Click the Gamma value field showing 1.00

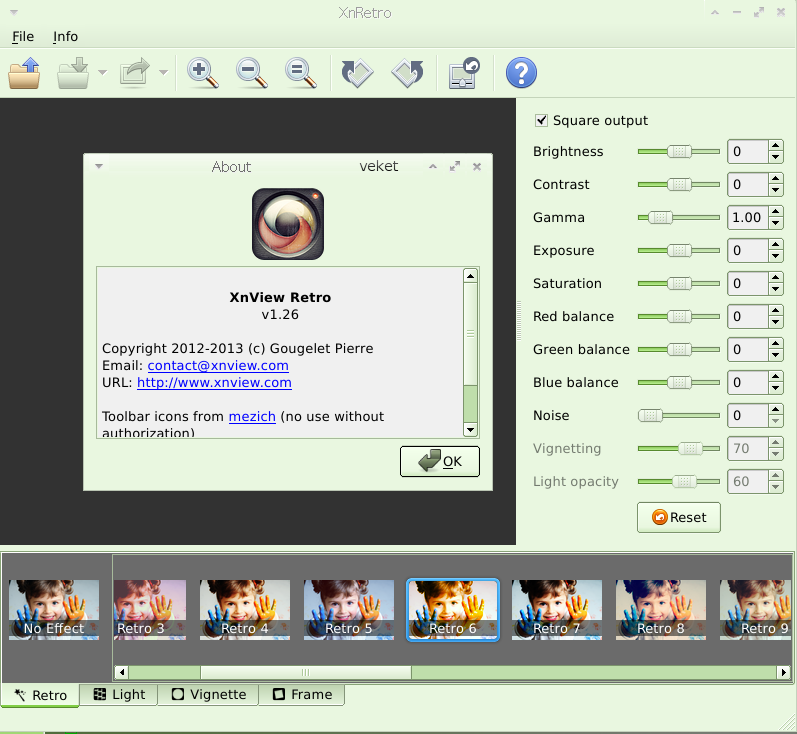[x=748, y=218]
